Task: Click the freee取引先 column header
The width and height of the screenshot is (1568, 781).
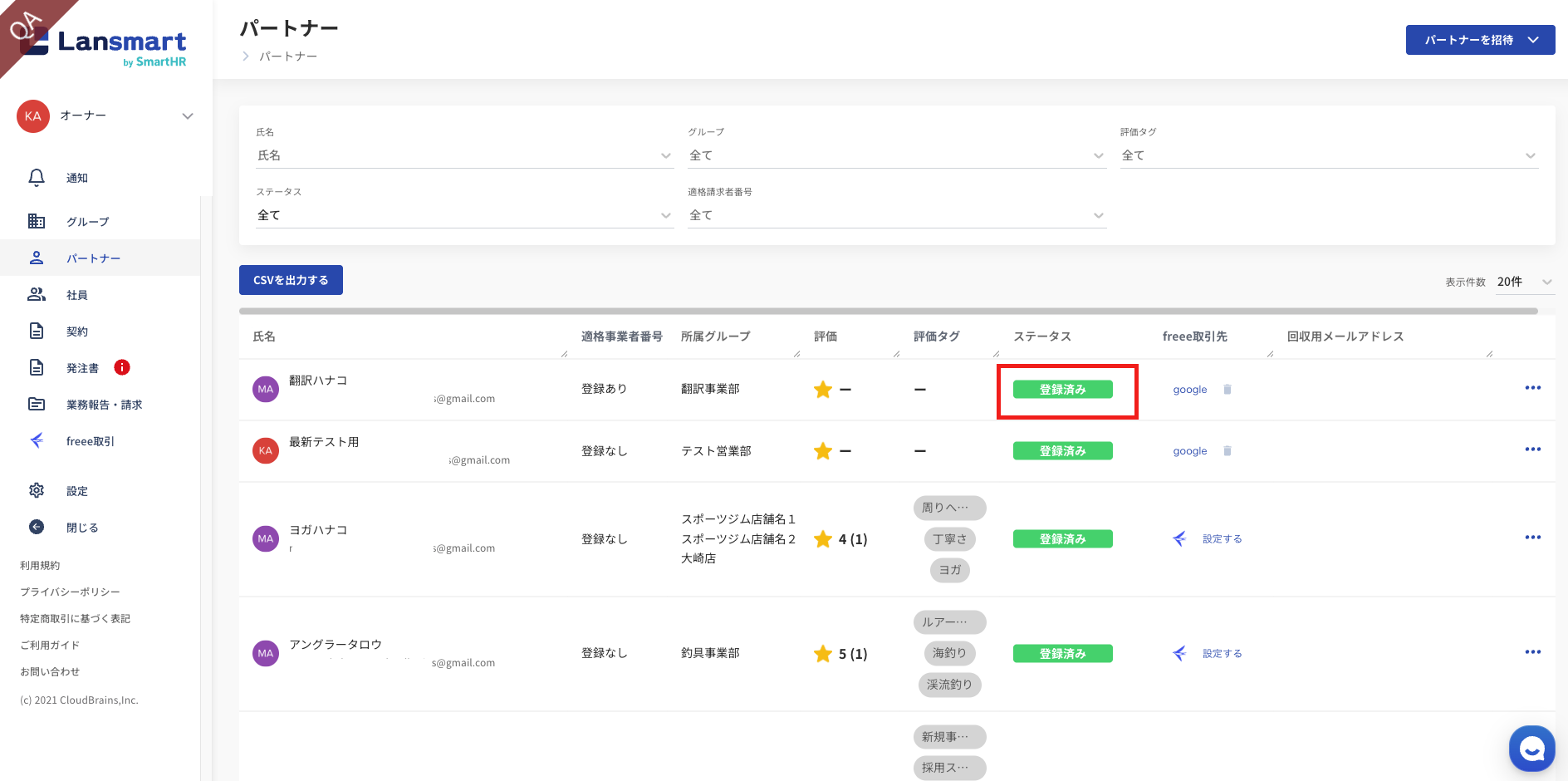Action: (1195, 336)
